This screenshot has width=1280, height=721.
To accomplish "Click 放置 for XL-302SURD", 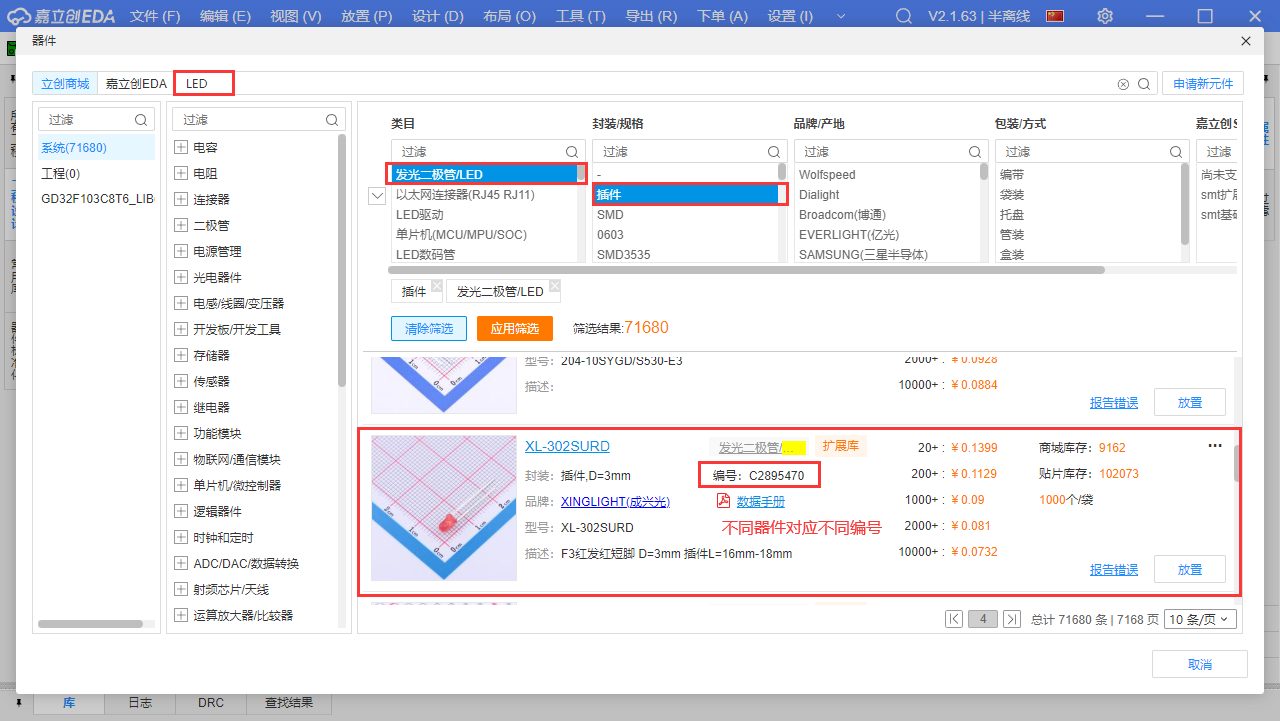I will click(x=1190, y=569).
